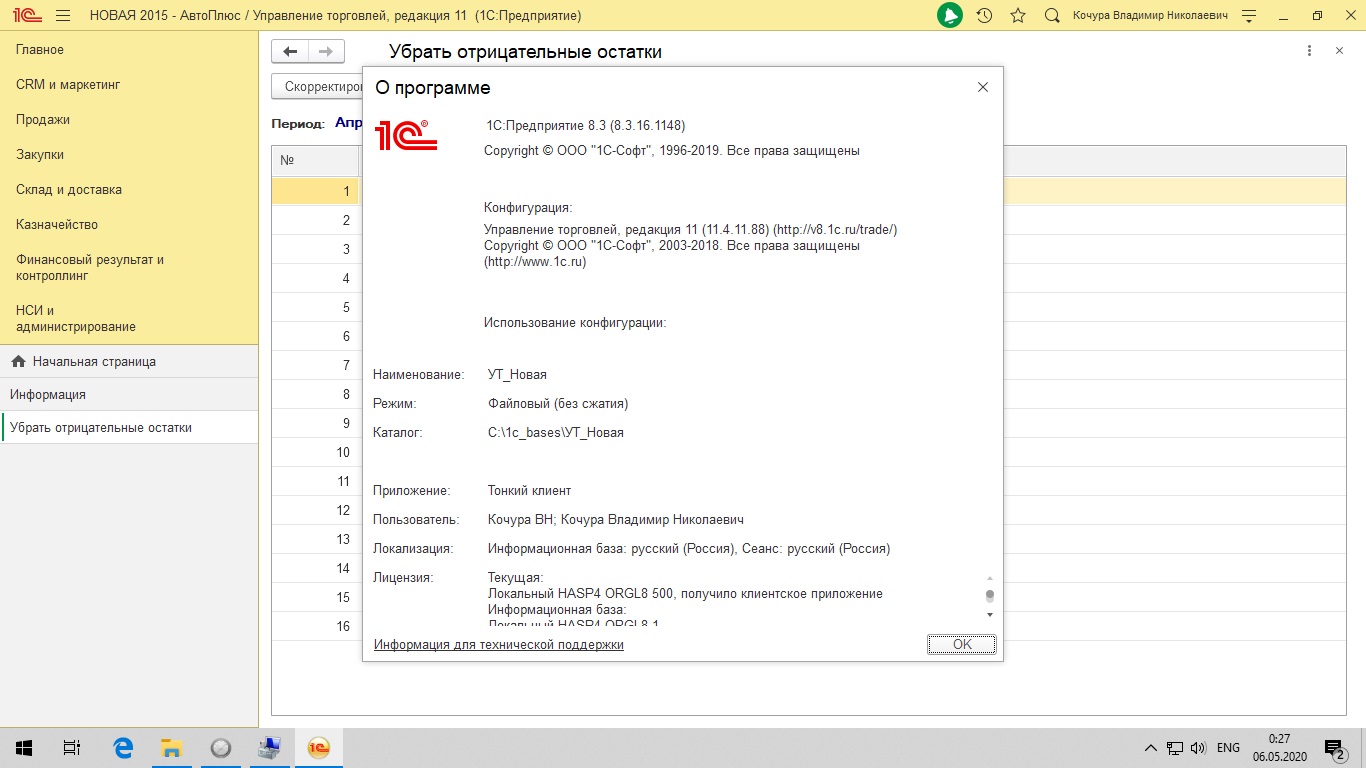Select table row number 10
The image size is (1366, 768).
pyautogui.click(x=315, y=452)
